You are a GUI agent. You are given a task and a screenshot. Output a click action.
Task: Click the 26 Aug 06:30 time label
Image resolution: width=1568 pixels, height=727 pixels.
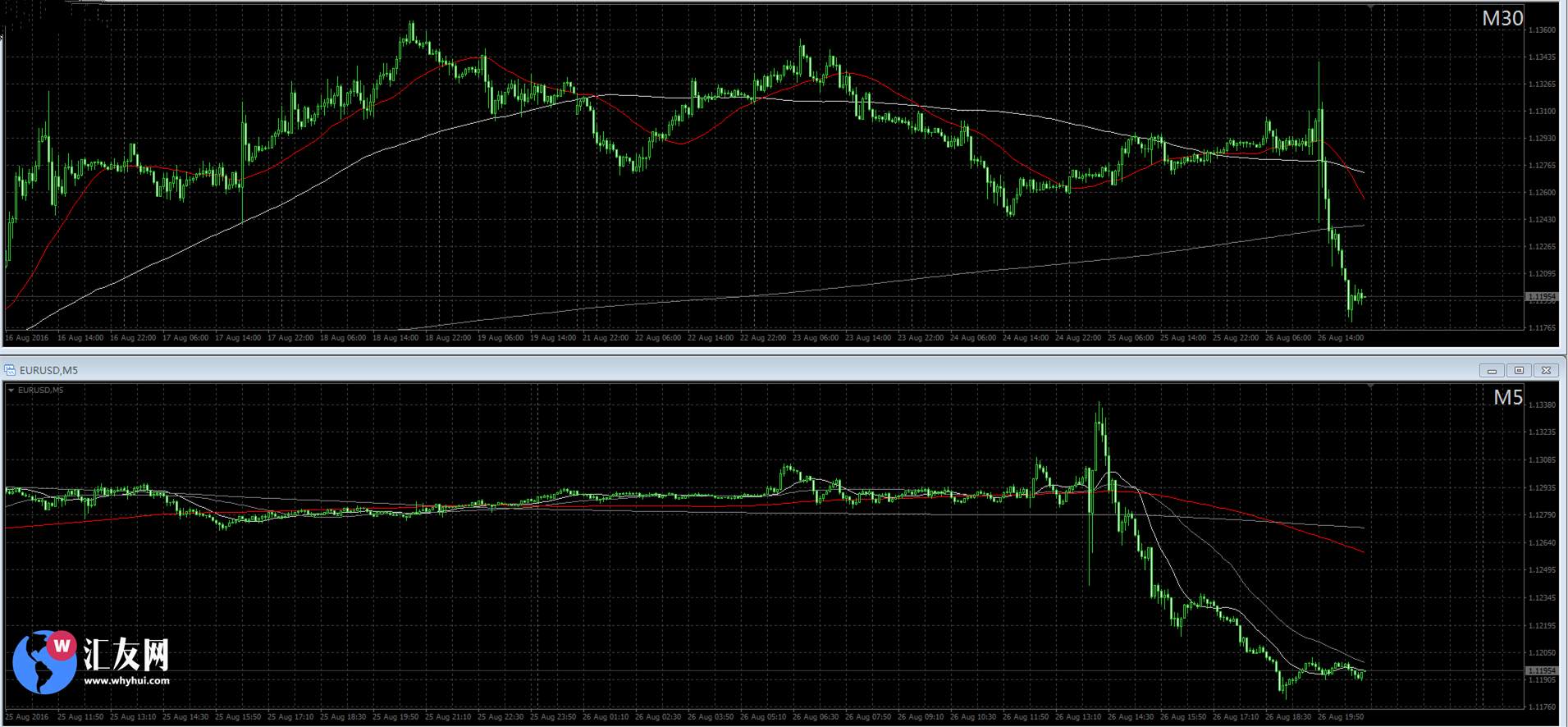(816, 717)
